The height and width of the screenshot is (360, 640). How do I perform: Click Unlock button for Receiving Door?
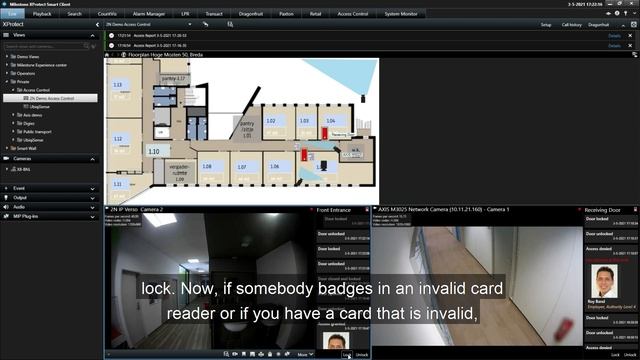pos(630,355)
